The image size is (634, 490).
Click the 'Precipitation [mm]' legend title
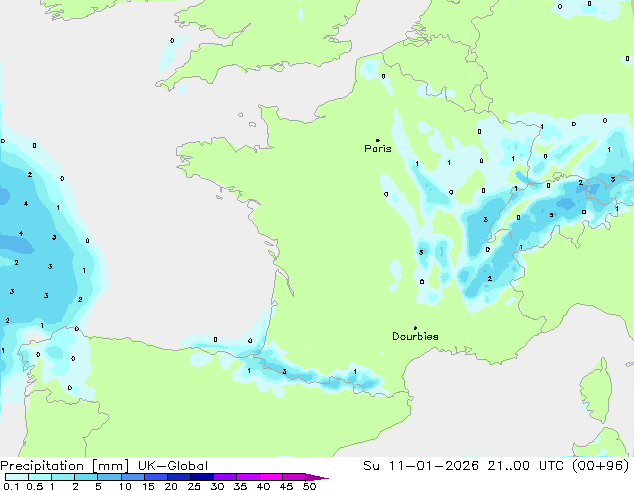(65, 466)
